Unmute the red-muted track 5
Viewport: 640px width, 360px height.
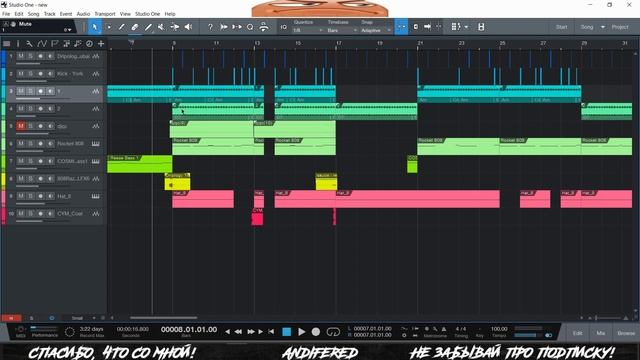click(20, 126)
